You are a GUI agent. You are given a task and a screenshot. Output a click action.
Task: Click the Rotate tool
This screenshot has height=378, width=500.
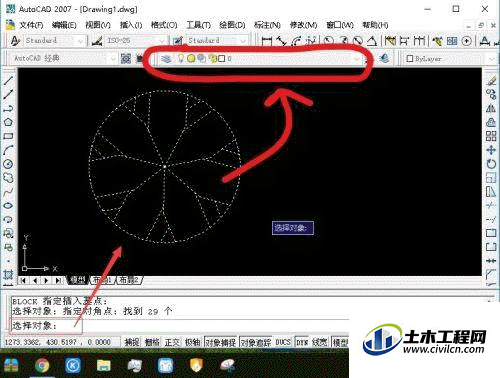point(491,164)
